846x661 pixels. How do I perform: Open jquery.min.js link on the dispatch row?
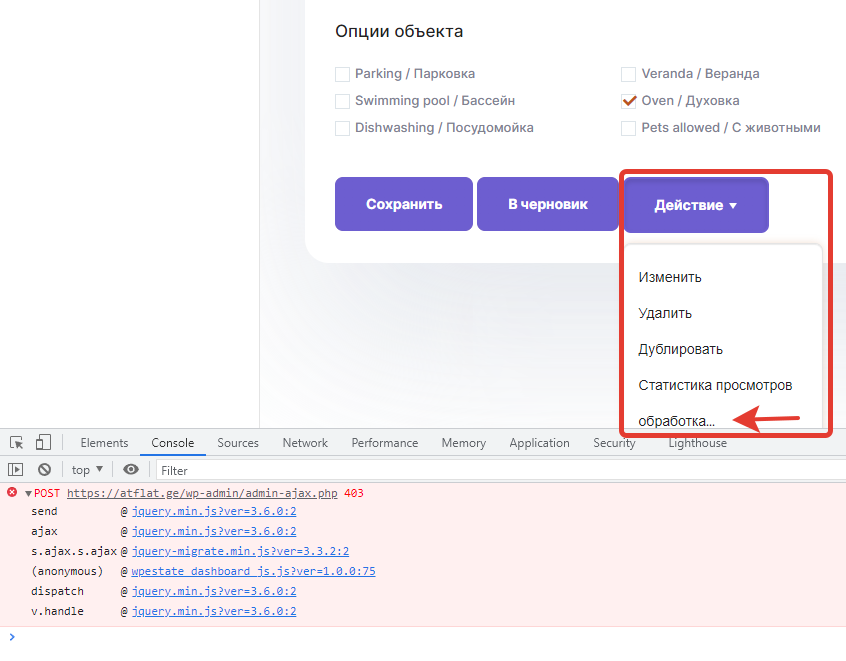point(214,591)
